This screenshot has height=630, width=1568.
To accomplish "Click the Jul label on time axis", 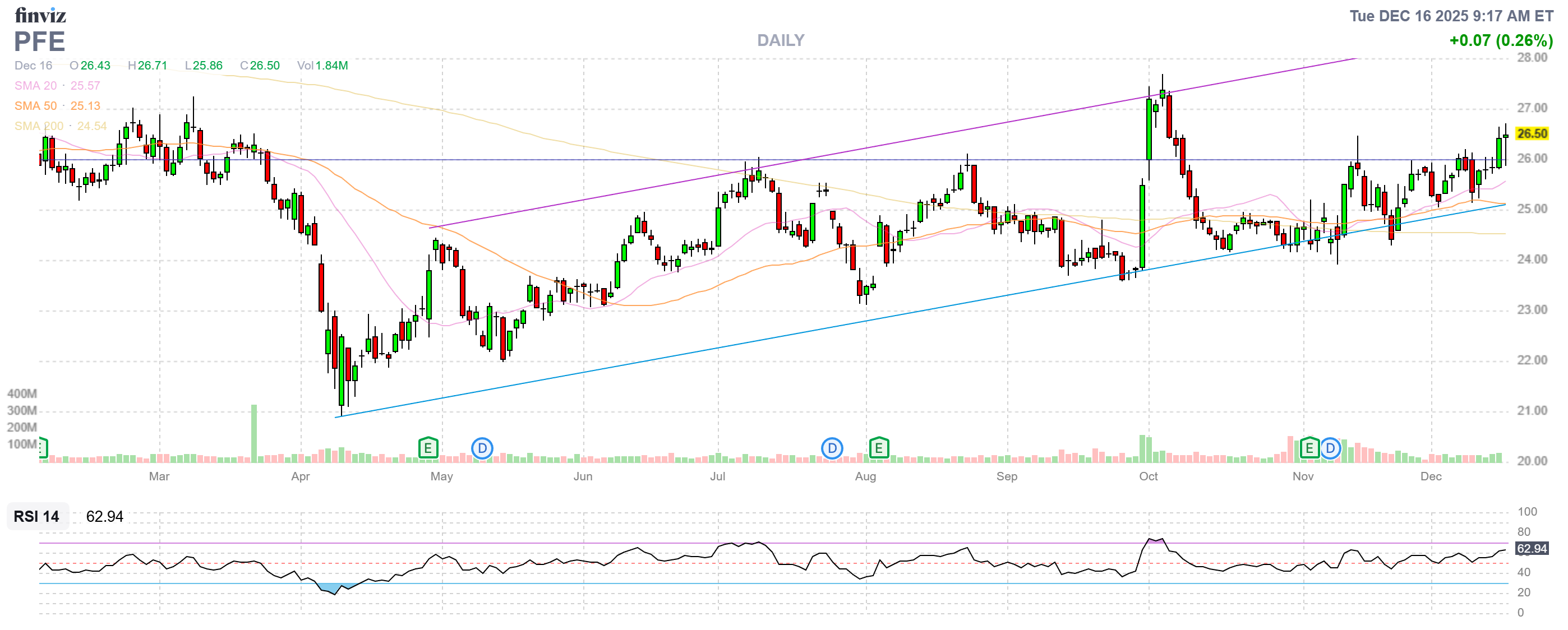I will (x=717, y=476).
